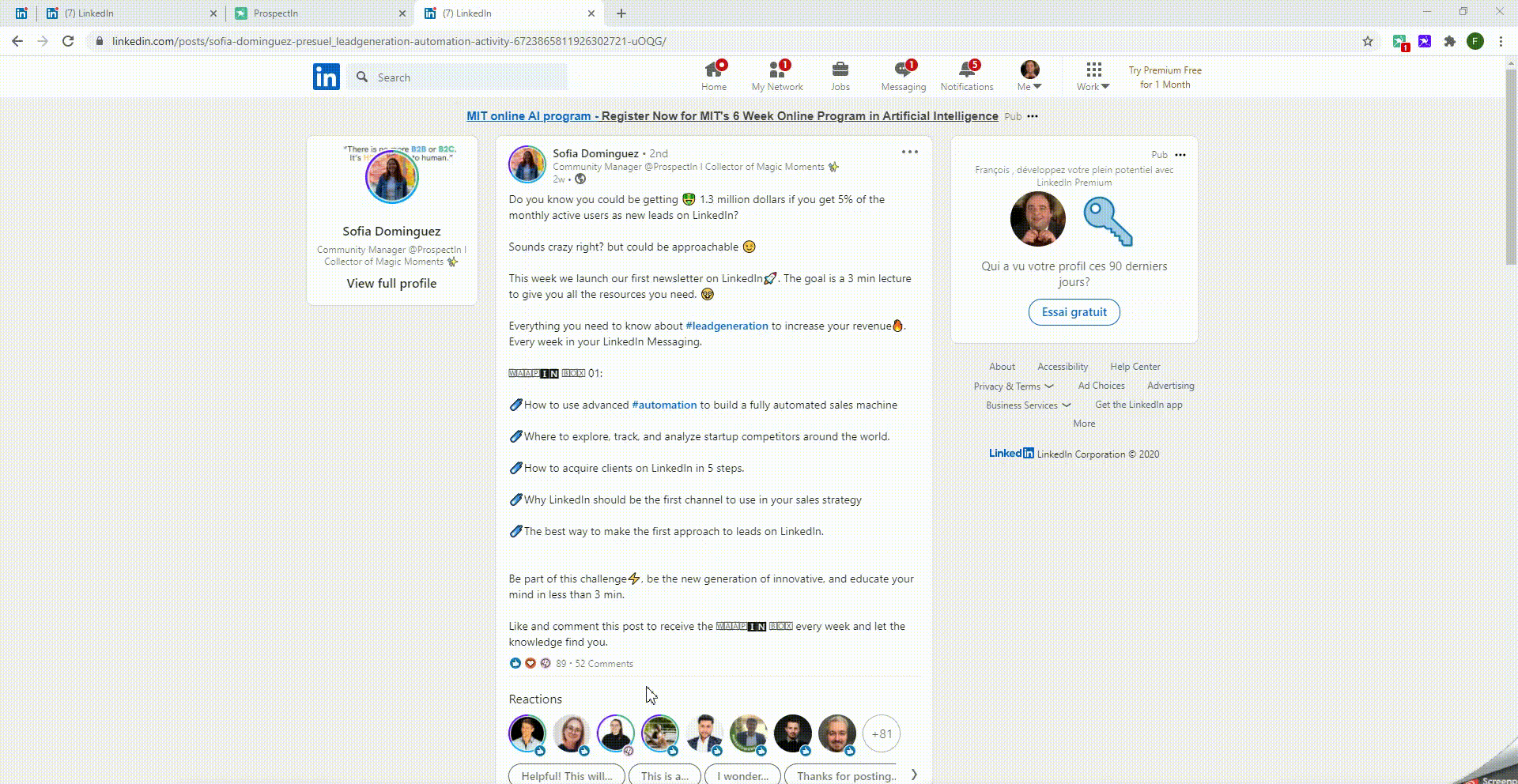
Task: Open the 89 reactions count
Action: [x=561, y=664]
